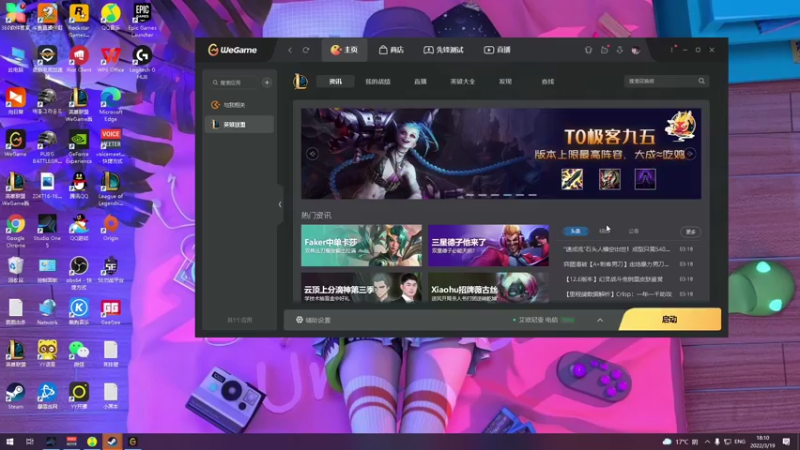Select 与我相关 in the left sidebar
800x450 pixels.
pos(239,105)
